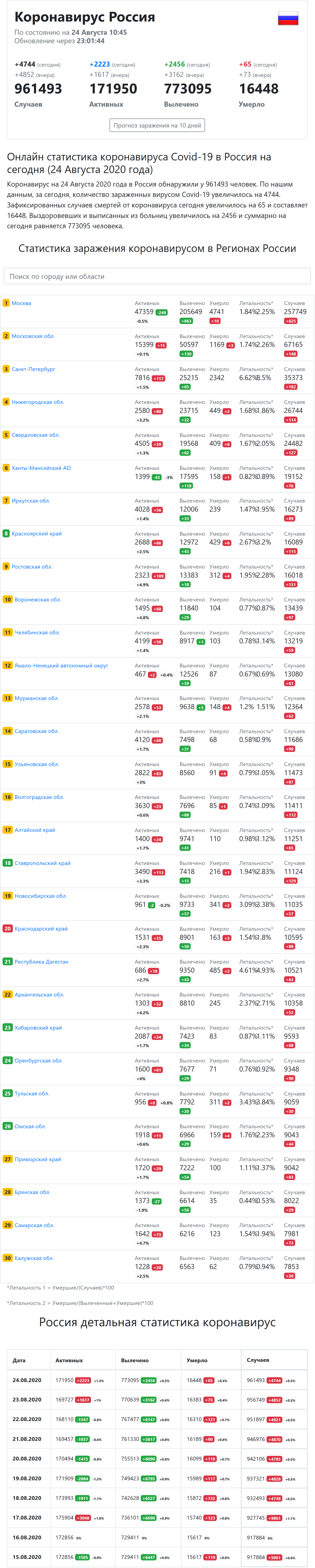The image size is (315, 1568).
Task: Open the Москва region link
Action: (x=21, y=303)
